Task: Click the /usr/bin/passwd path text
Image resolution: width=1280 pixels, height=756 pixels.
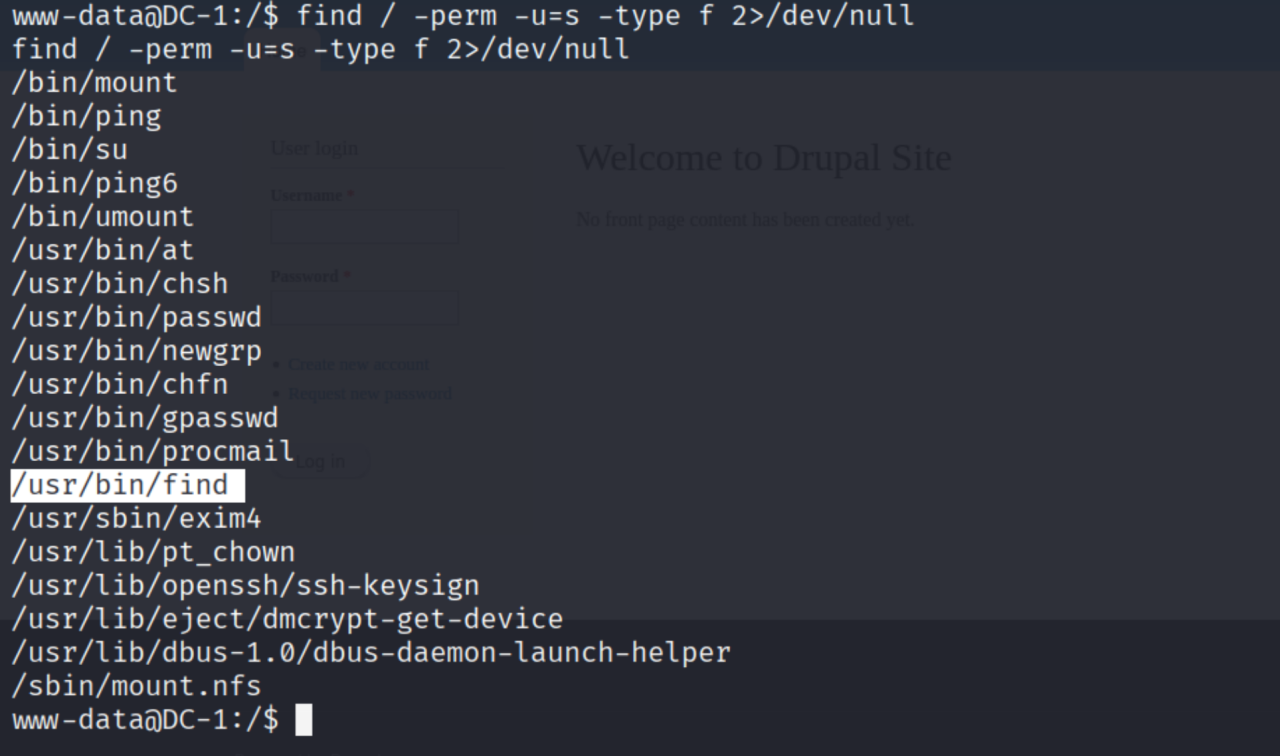Action: (136, 318)
